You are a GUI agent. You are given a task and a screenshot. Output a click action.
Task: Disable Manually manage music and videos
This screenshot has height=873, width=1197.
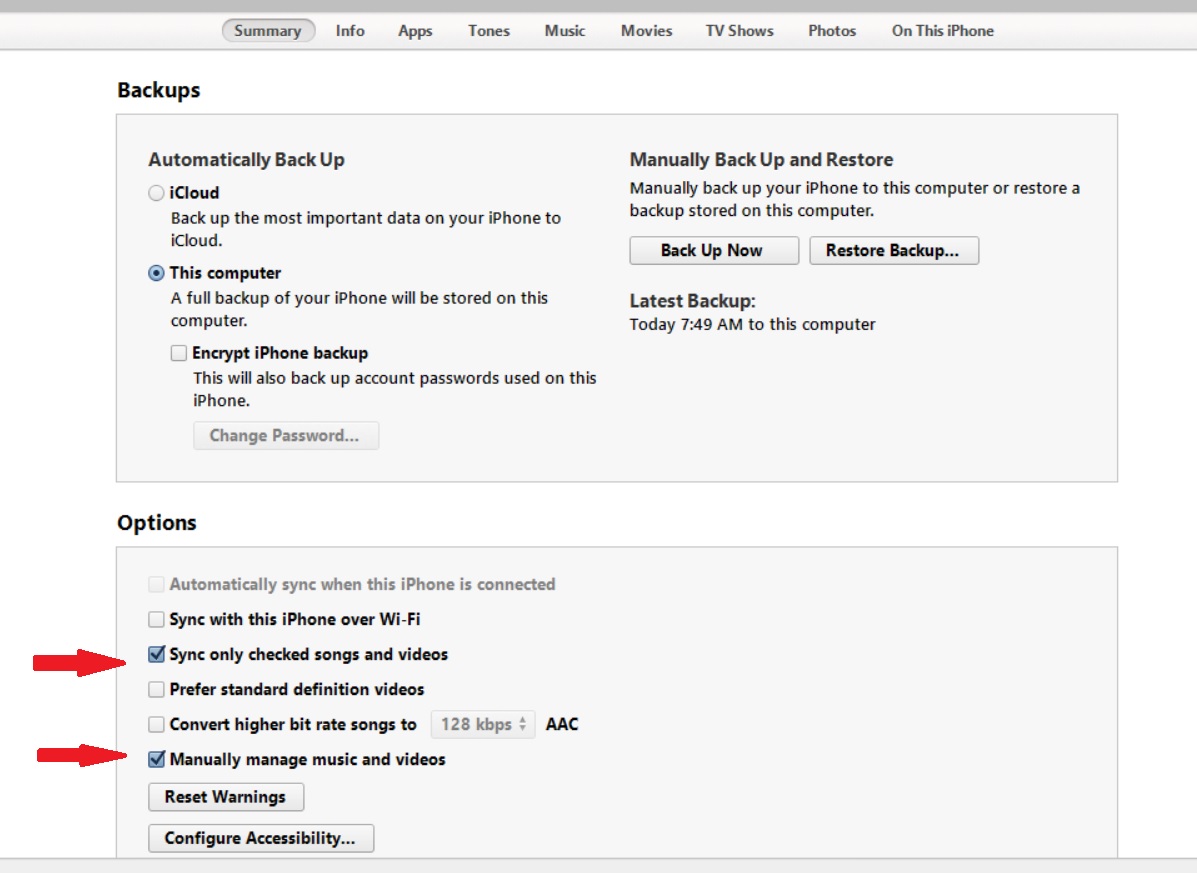pos(156,759)
